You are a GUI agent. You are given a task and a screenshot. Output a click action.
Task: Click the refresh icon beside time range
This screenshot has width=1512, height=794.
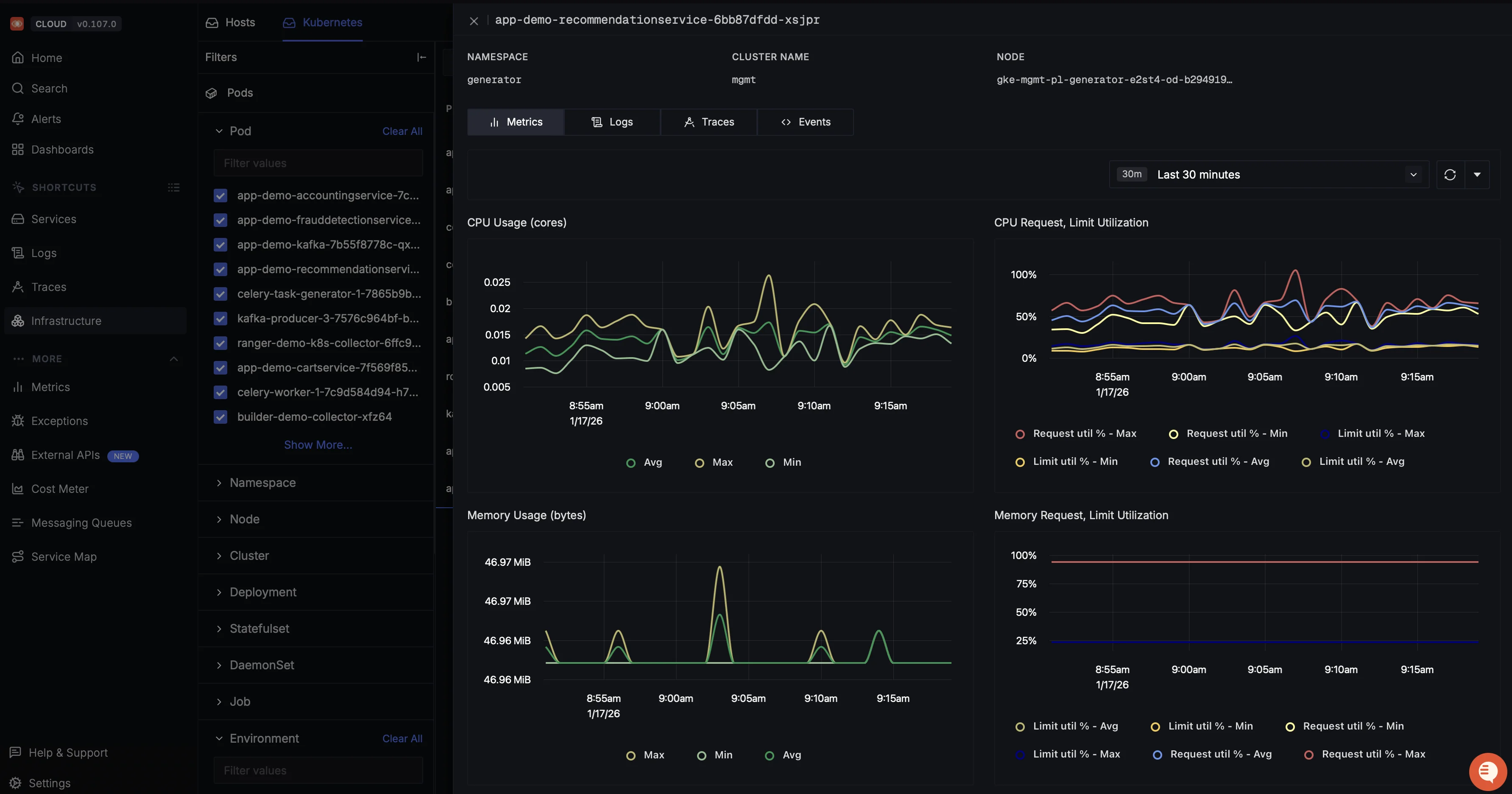[x=1450, y=174]
